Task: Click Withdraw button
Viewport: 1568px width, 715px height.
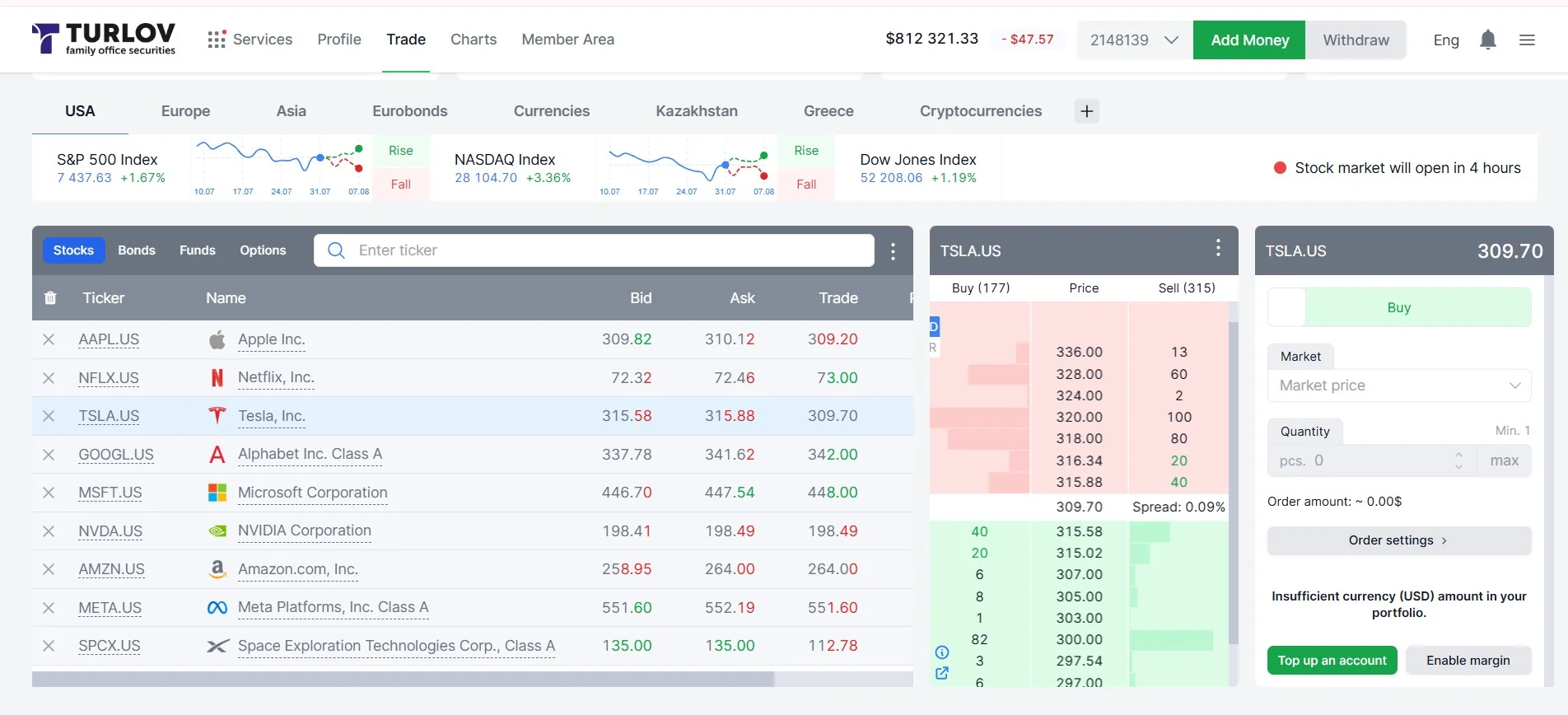Action: tap(1356, 40)
